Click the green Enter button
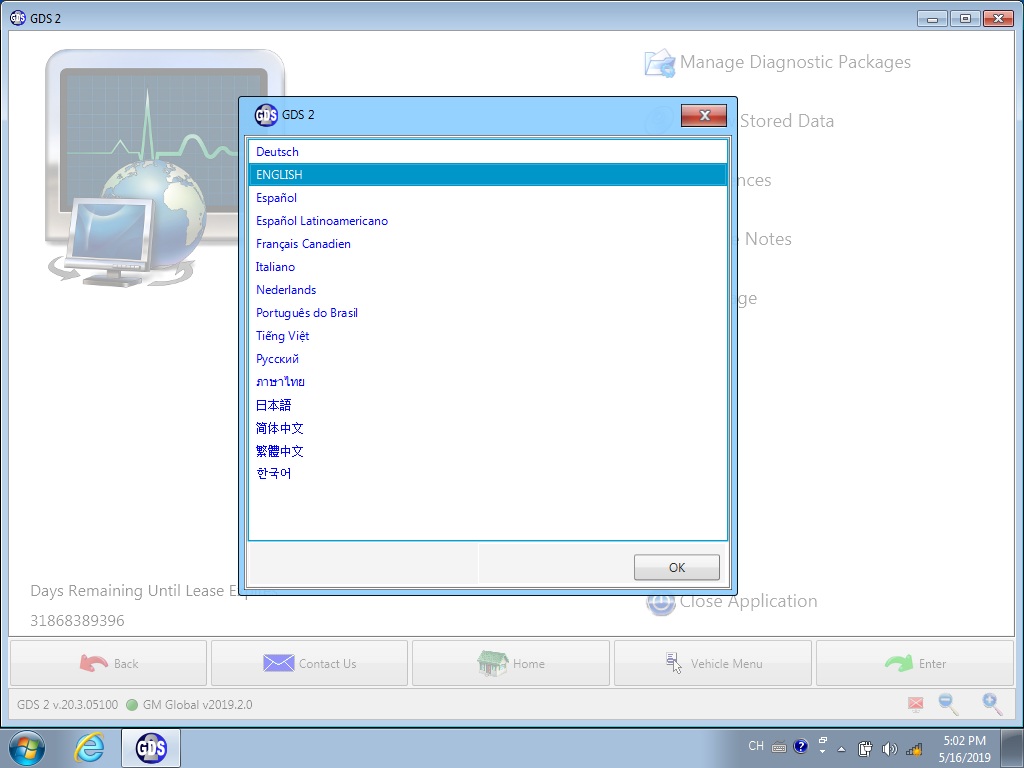This screenshot has height=768, width=1024. point(915,664)
